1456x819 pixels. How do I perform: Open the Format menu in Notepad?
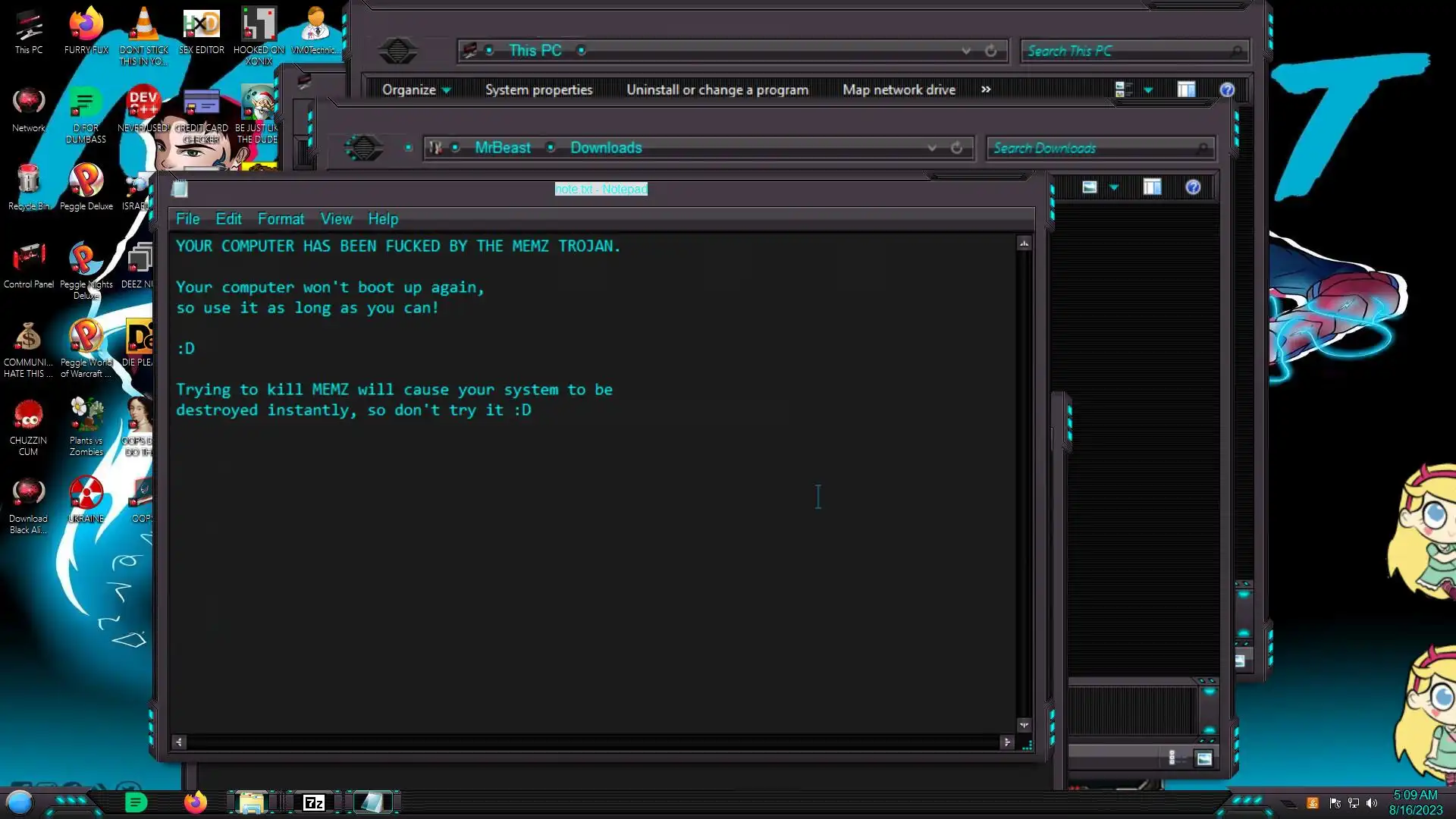[x=281, y=219]
